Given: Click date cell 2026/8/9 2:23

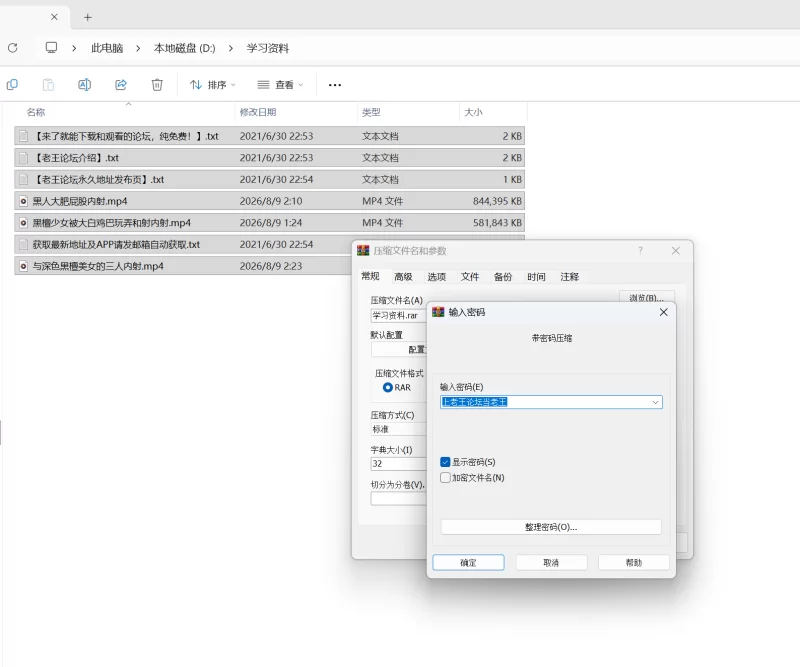Looking at the screenshot, I should pos(271,266).
